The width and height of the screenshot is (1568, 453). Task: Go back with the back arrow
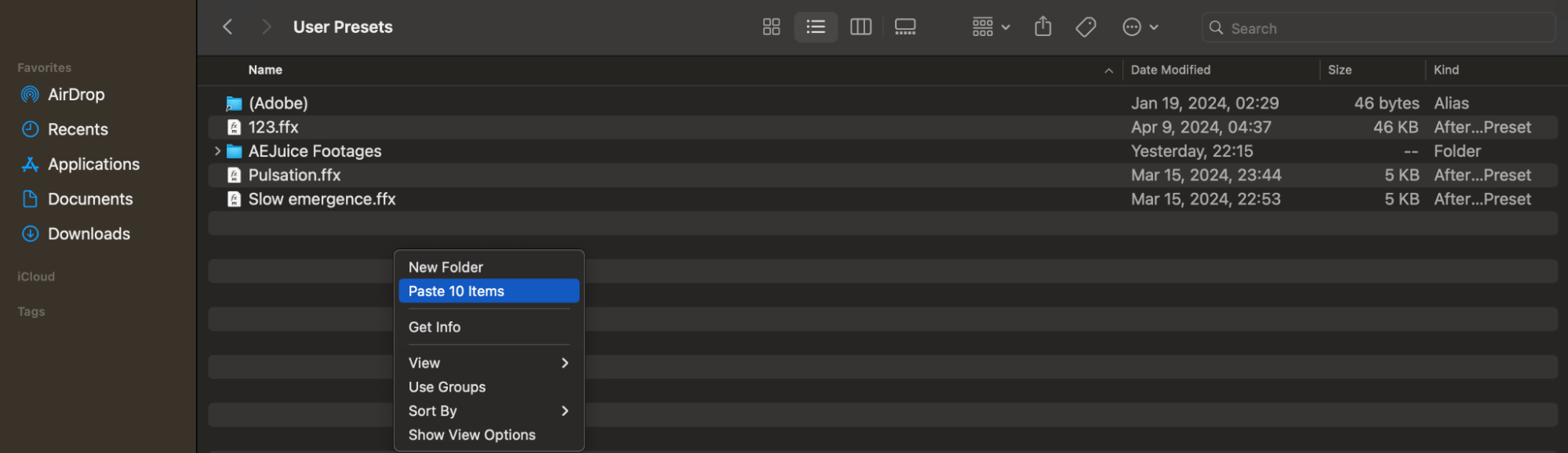pos(227,27)
